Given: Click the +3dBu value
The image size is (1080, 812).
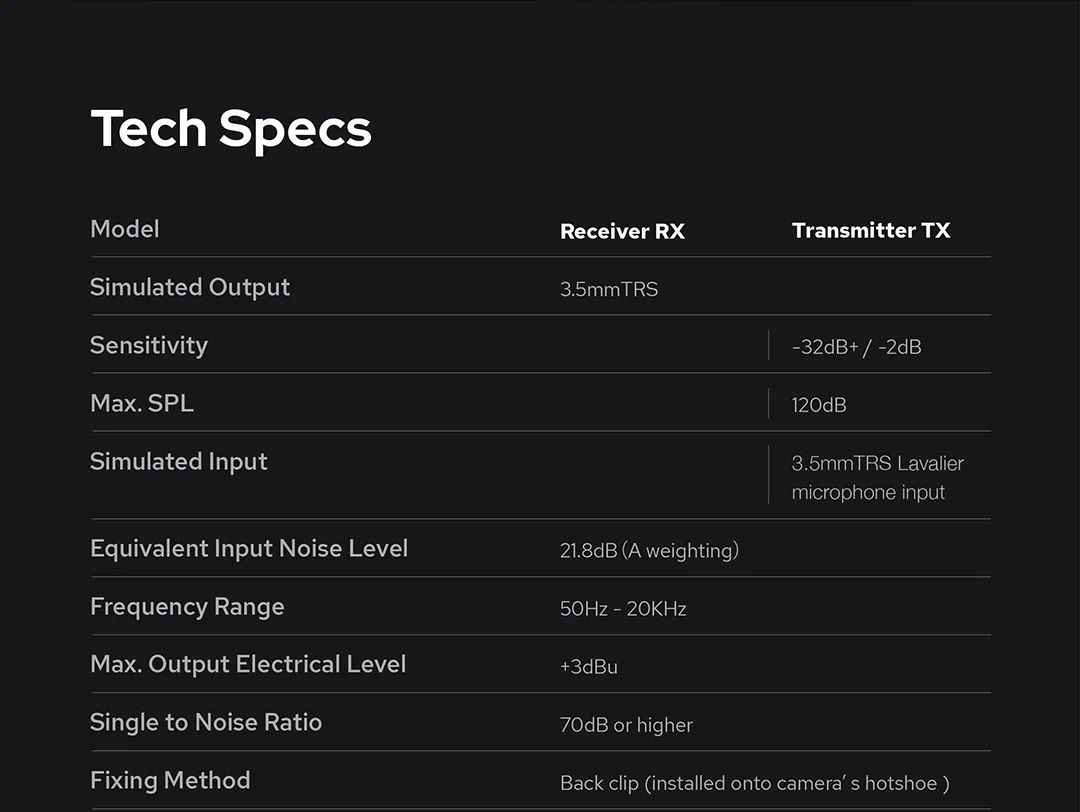Looking at the screenshot, I should point(589,666).
